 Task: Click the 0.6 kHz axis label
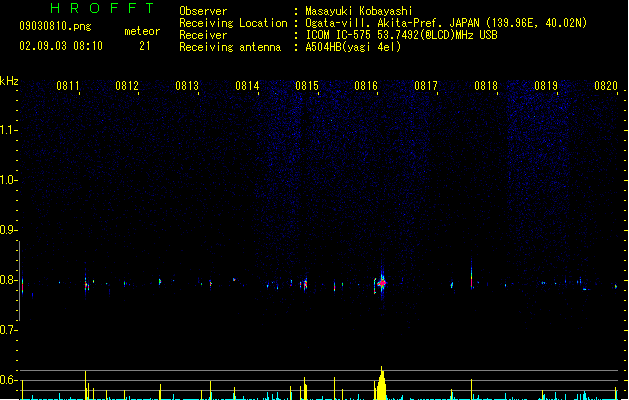coord(8,380)
